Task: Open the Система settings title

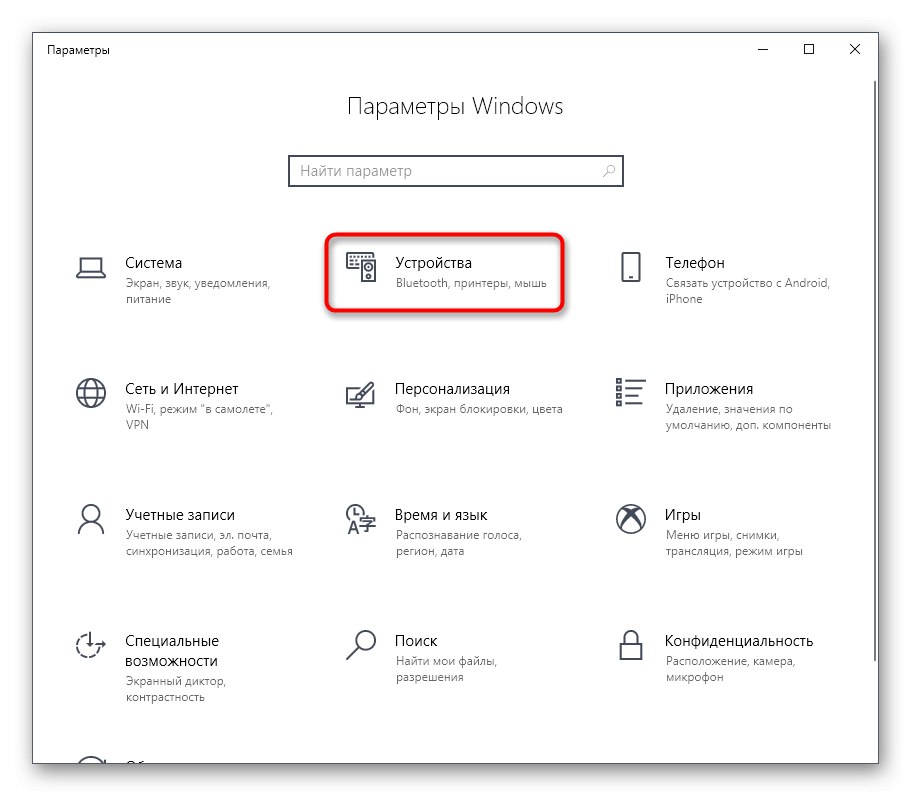Action: click(x=153, y=263)
